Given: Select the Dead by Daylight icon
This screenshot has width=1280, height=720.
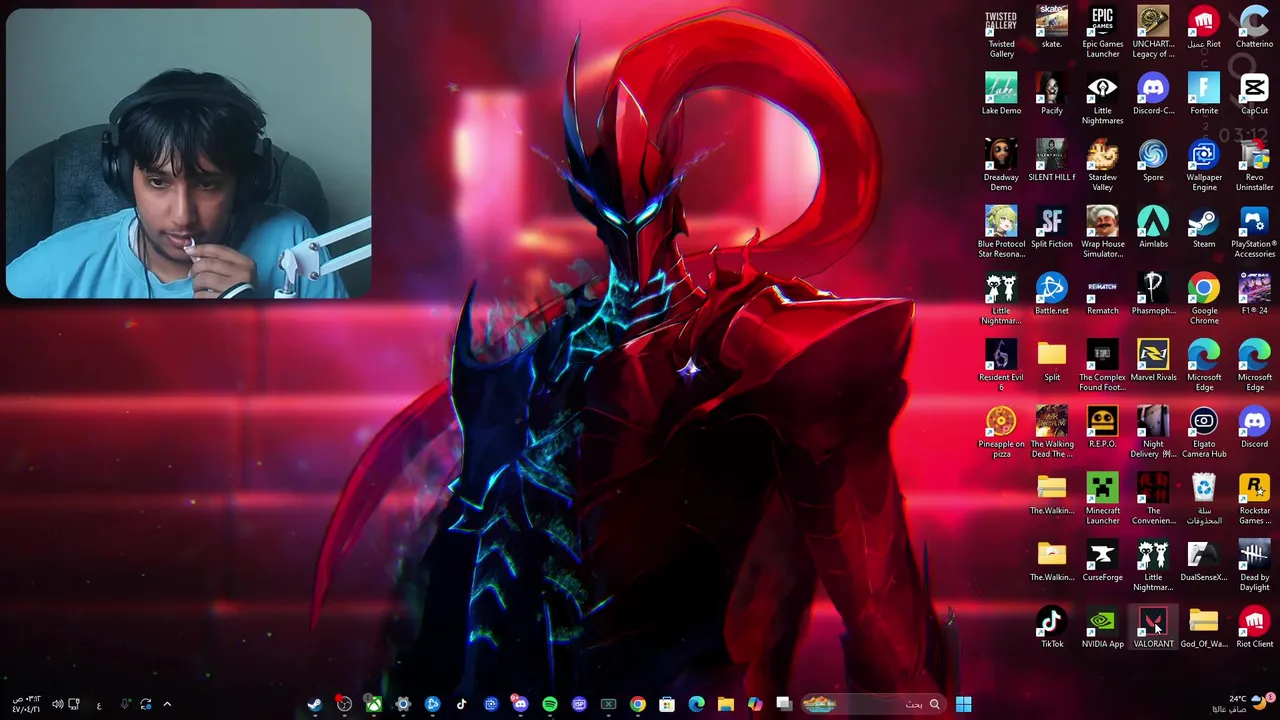Looking at the screenshot, I should click(x=1254, y=566).
